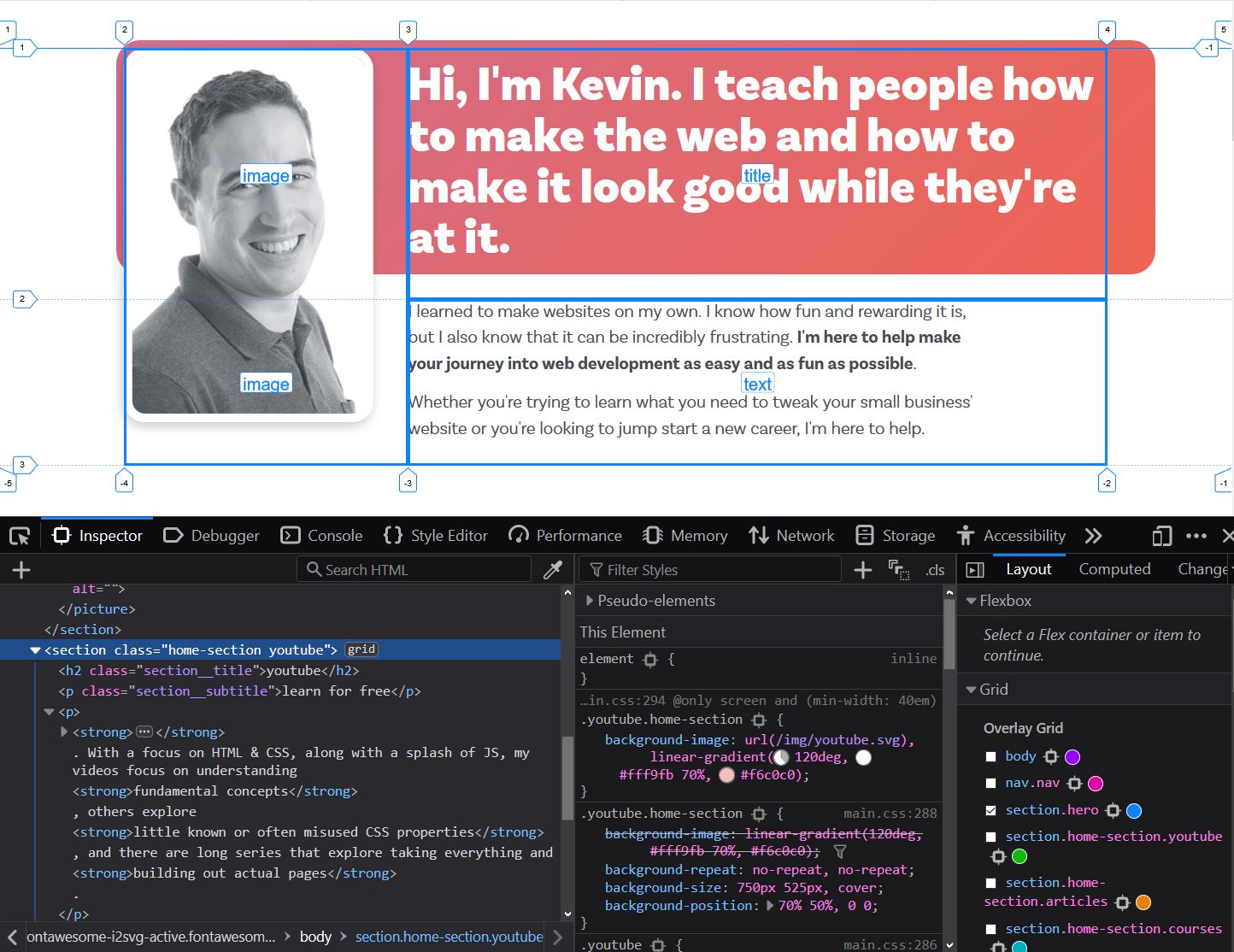This screenshot has width=1234, height=952.
Task: Open the Storage tab
Action: (x=896, y=536)
